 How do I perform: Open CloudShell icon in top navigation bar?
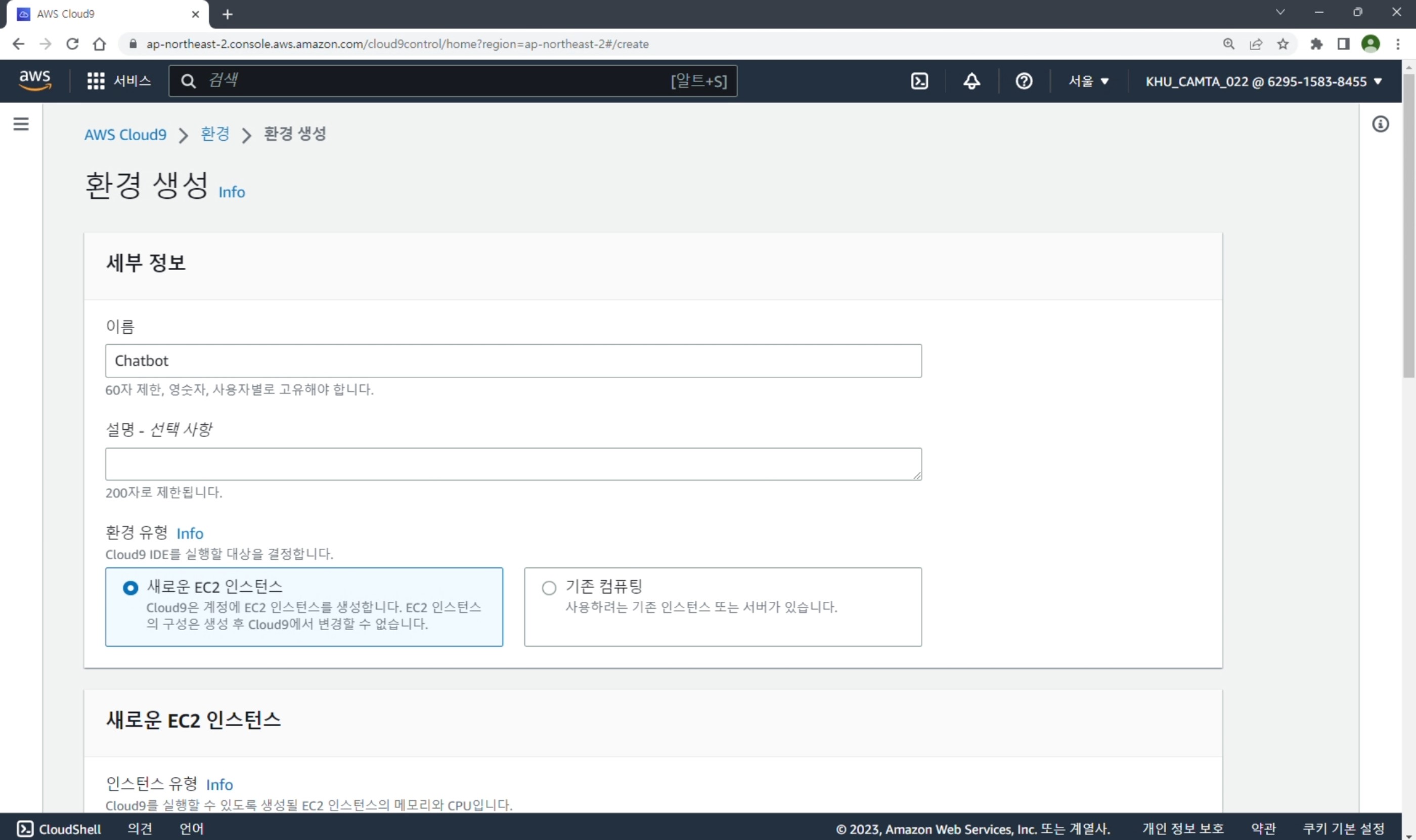coord(919,81)
